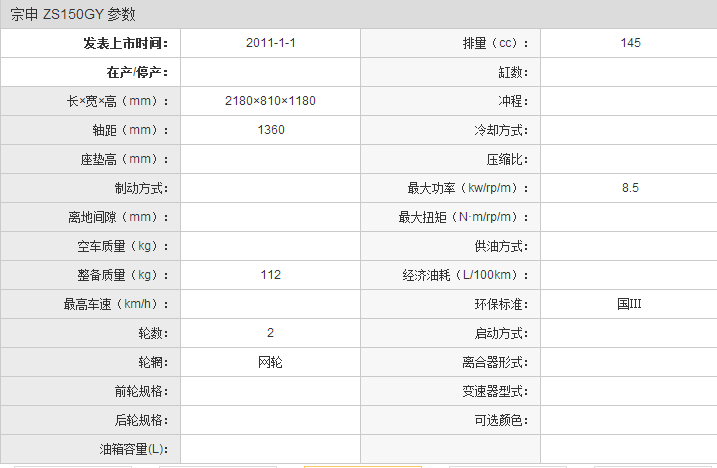Click the 空车质里(kg) label
Image resolution: width=717 pixels, height=468 pixels.
(123, 246)
